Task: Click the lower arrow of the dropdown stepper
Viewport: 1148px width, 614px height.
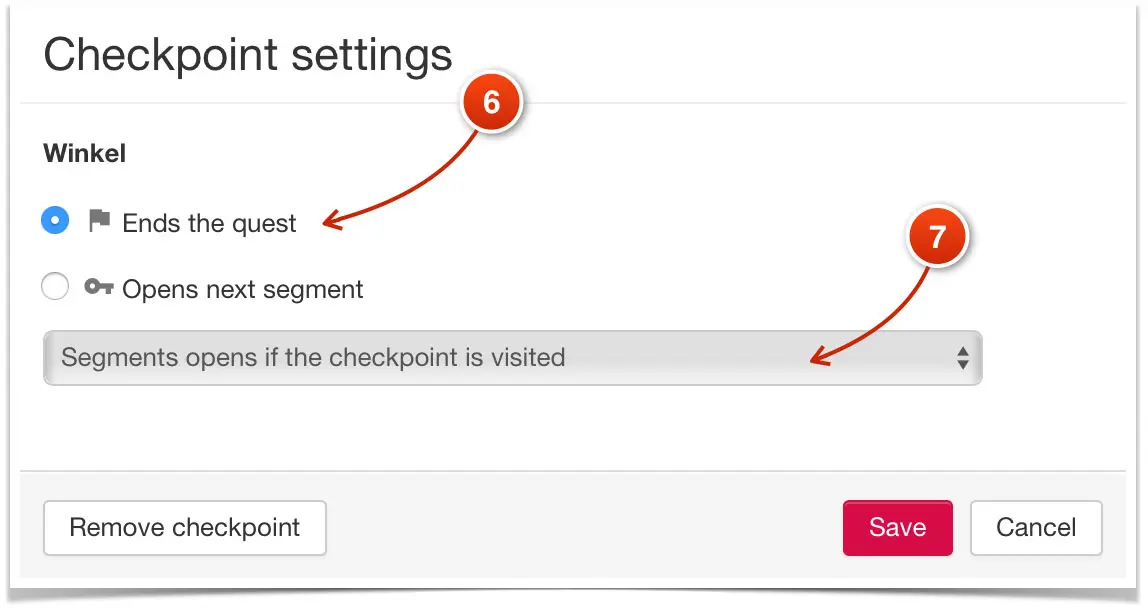Action: (x=963, y=364)
